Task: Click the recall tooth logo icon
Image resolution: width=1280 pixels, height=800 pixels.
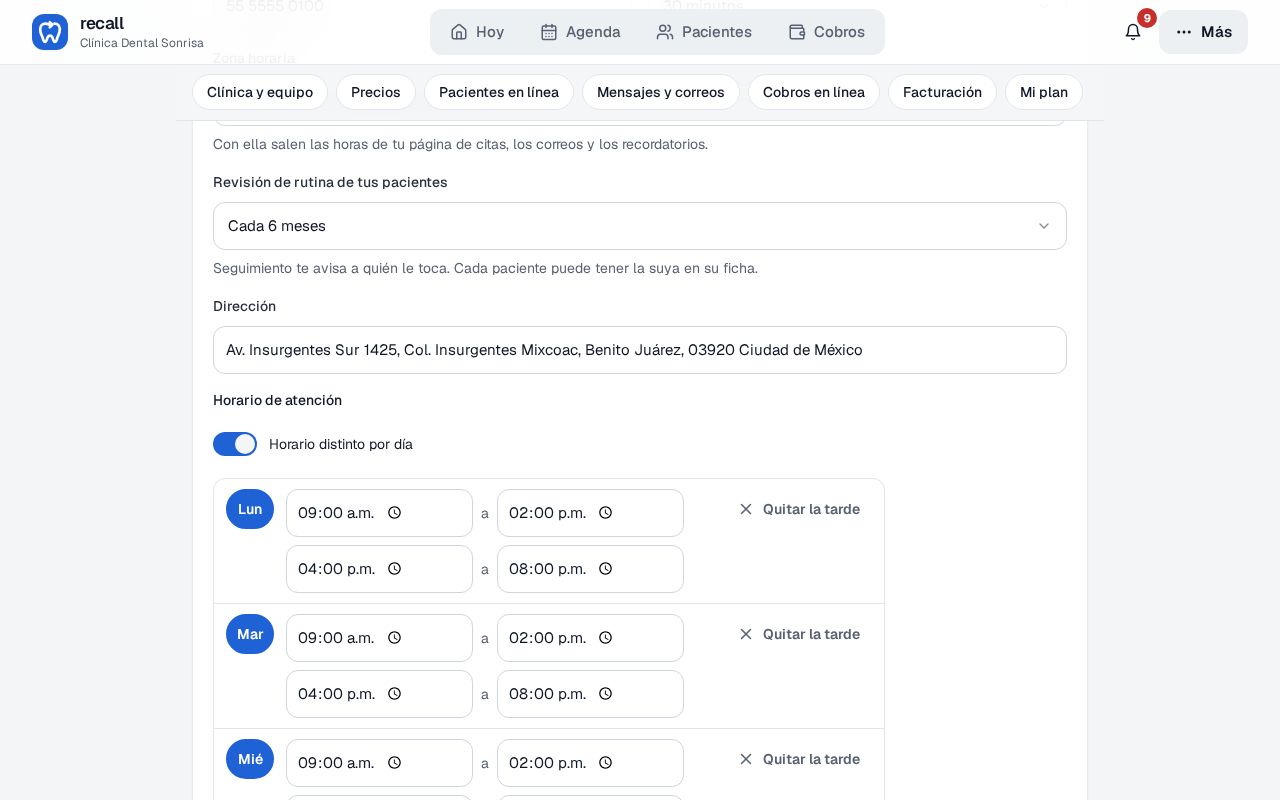Action: pos(50,32)
